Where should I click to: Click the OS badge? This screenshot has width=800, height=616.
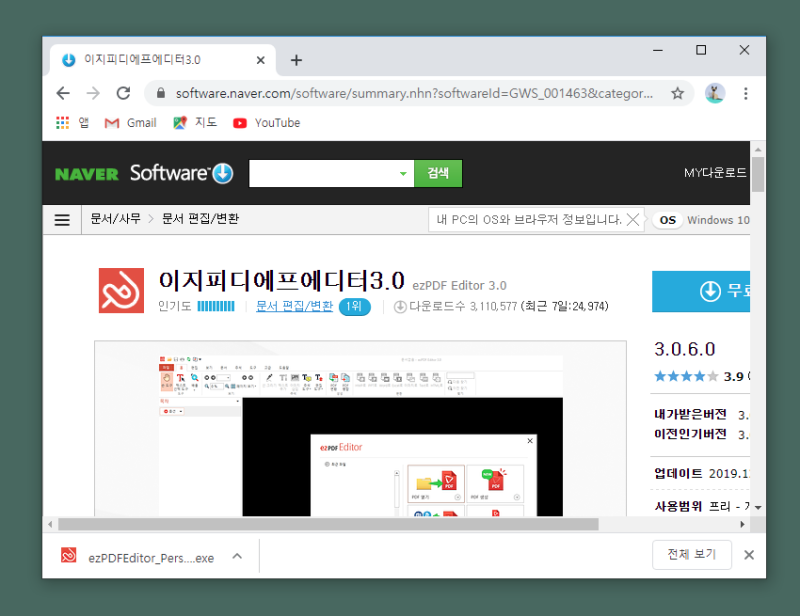coord(667,220)
